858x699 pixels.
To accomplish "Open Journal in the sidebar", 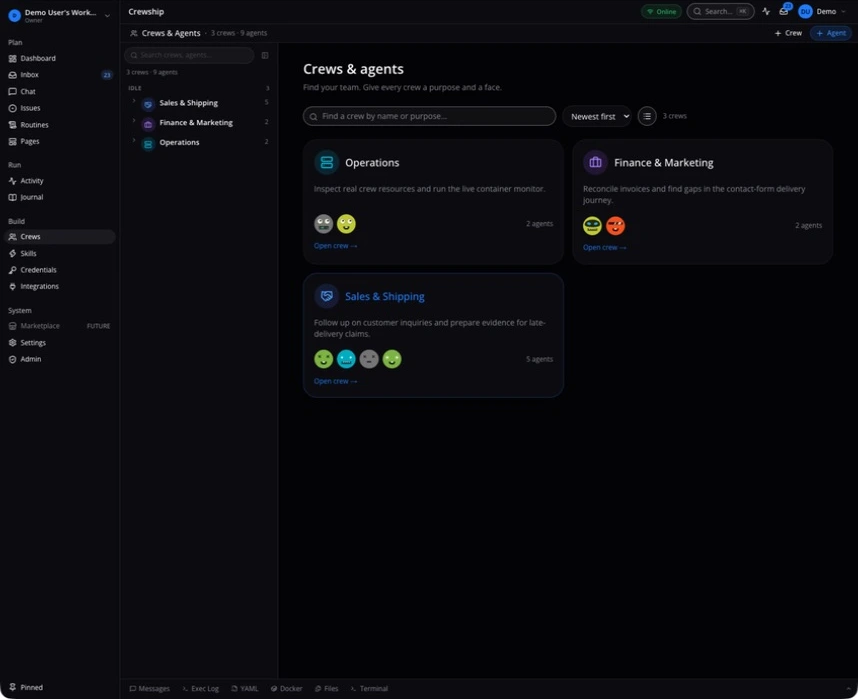I will pyautogui.click(x=59, y=197).
